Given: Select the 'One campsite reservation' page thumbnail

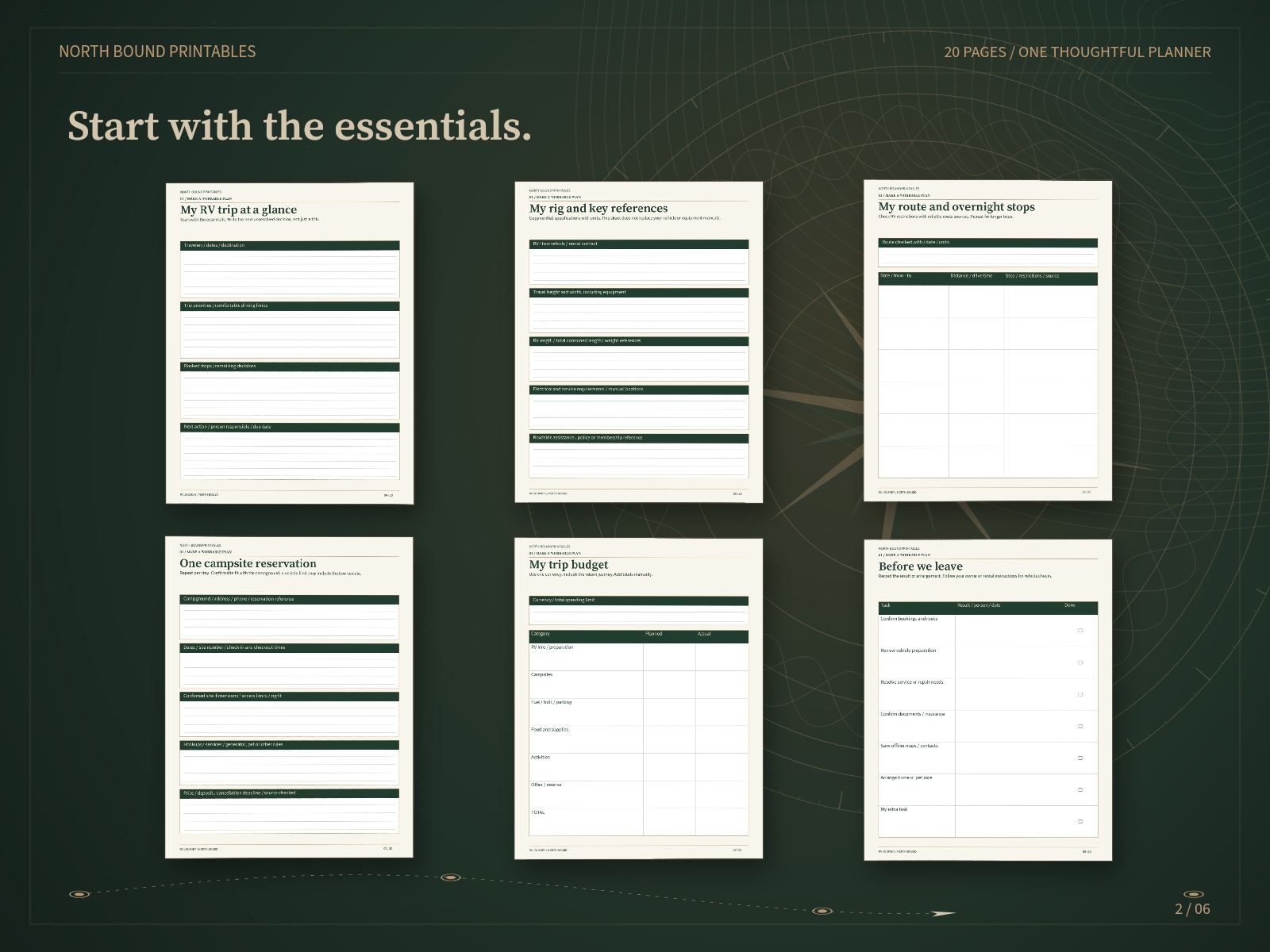Looking at the screenshot, I should tap(290, 697).
